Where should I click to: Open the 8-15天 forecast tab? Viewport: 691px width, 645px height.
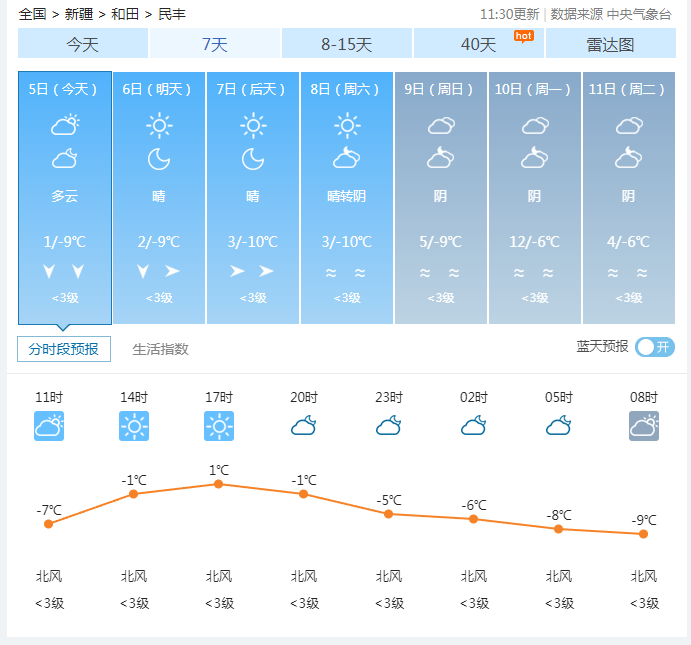pos(347,44)
